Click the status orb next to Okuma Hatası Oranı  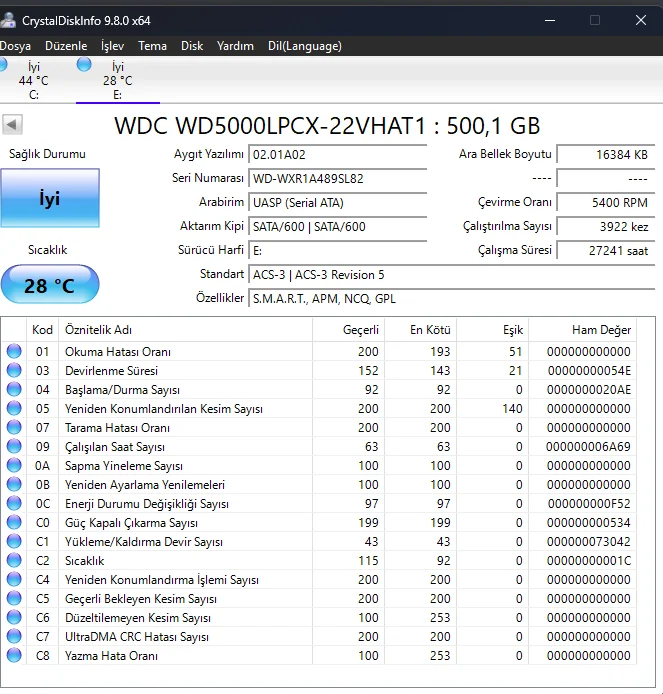[x=14, y=352]
